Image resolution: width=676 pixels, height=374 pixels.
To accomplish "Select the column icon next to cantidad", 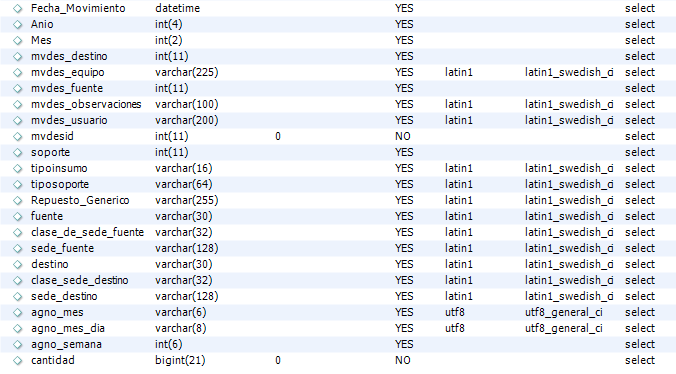I will click(18, 360).
